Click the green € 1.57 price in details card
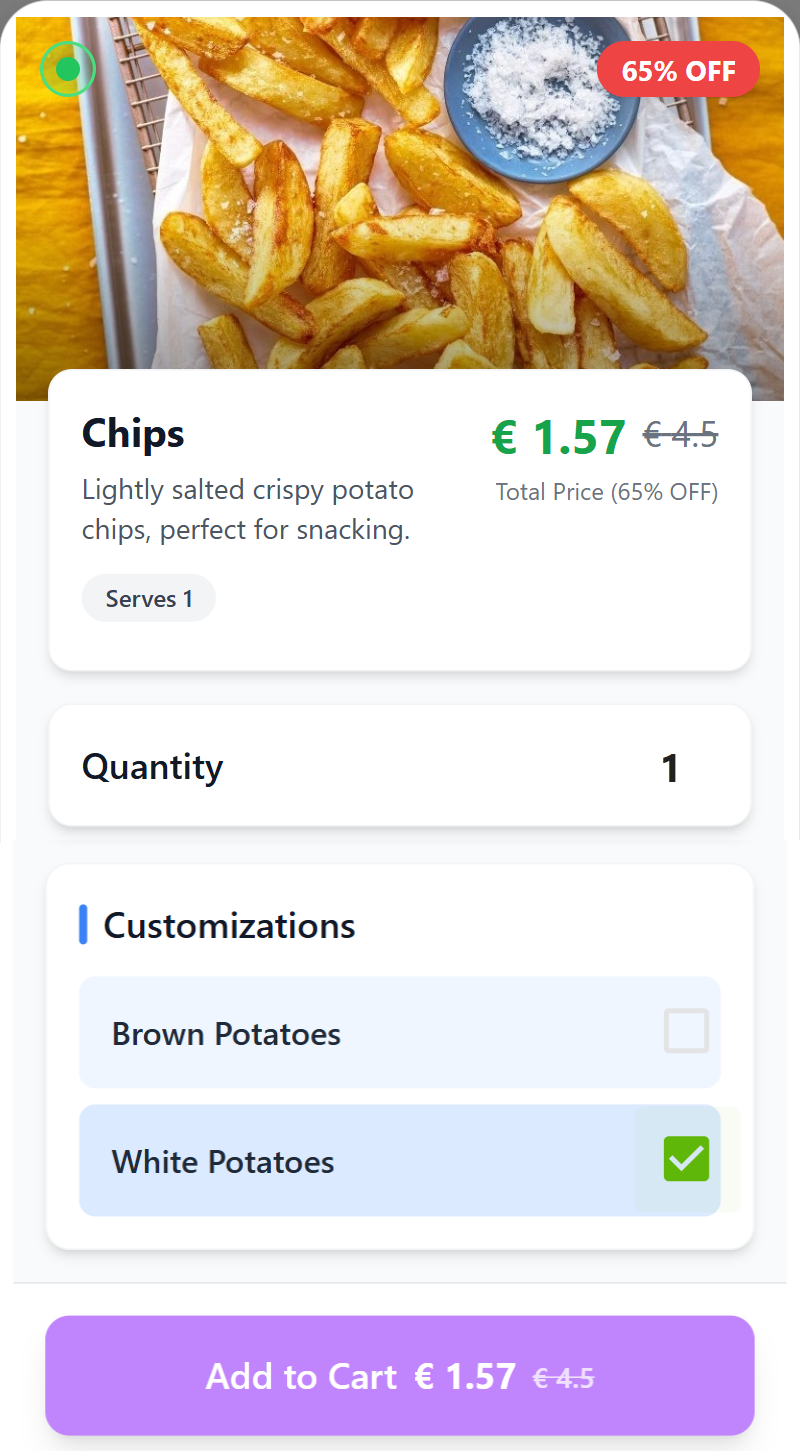Image resolution: width=800 pixels, height=1451 pixels. click(558, 437)
